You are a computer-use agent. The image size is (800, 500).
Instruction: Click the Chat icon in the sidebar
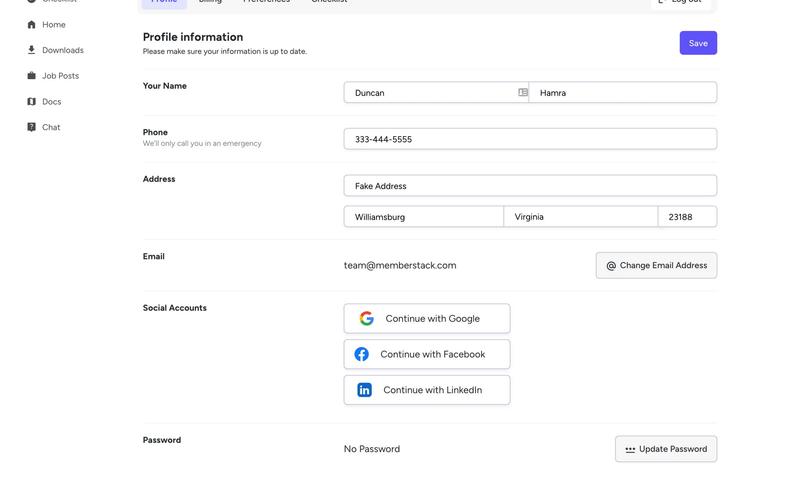point(32,127)
